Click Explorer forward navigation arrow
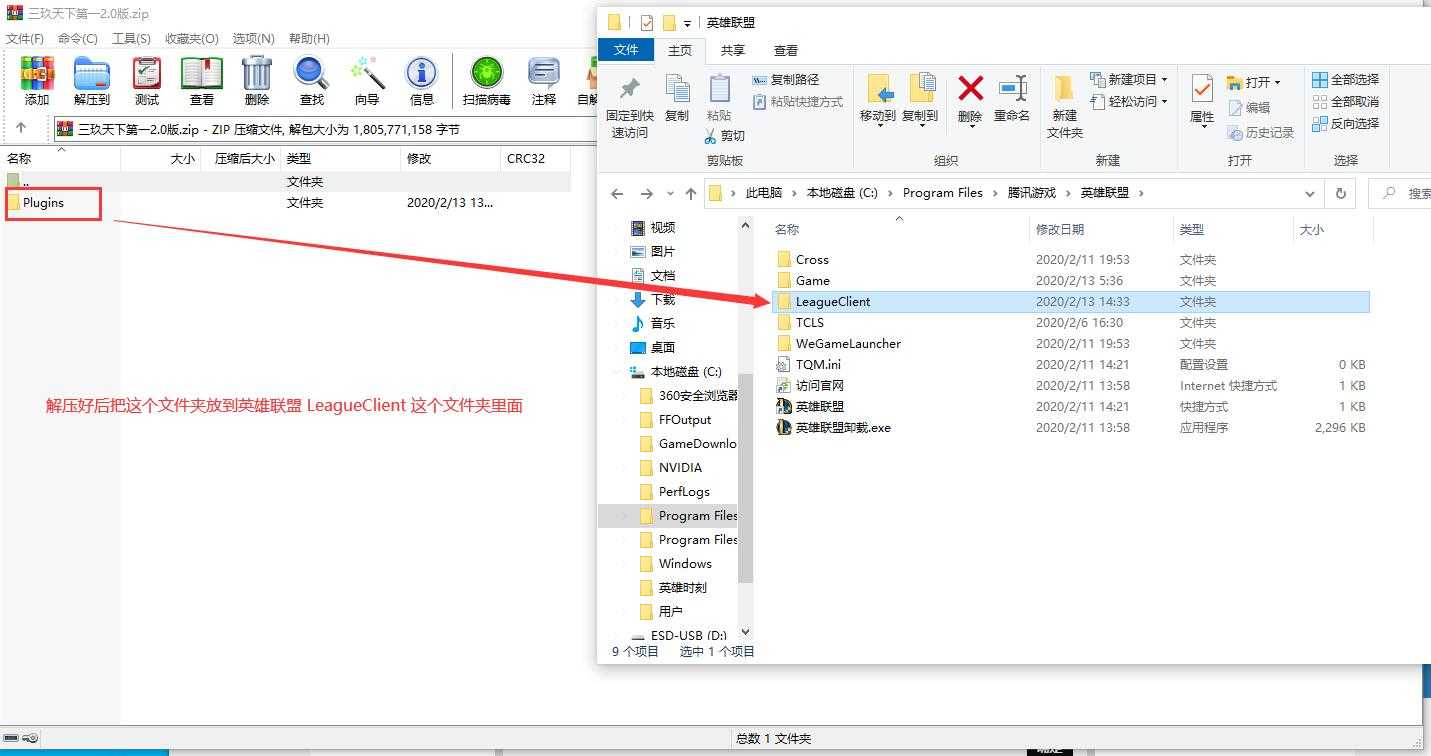This screenshot has height=756, width=1431. [647, 194]
